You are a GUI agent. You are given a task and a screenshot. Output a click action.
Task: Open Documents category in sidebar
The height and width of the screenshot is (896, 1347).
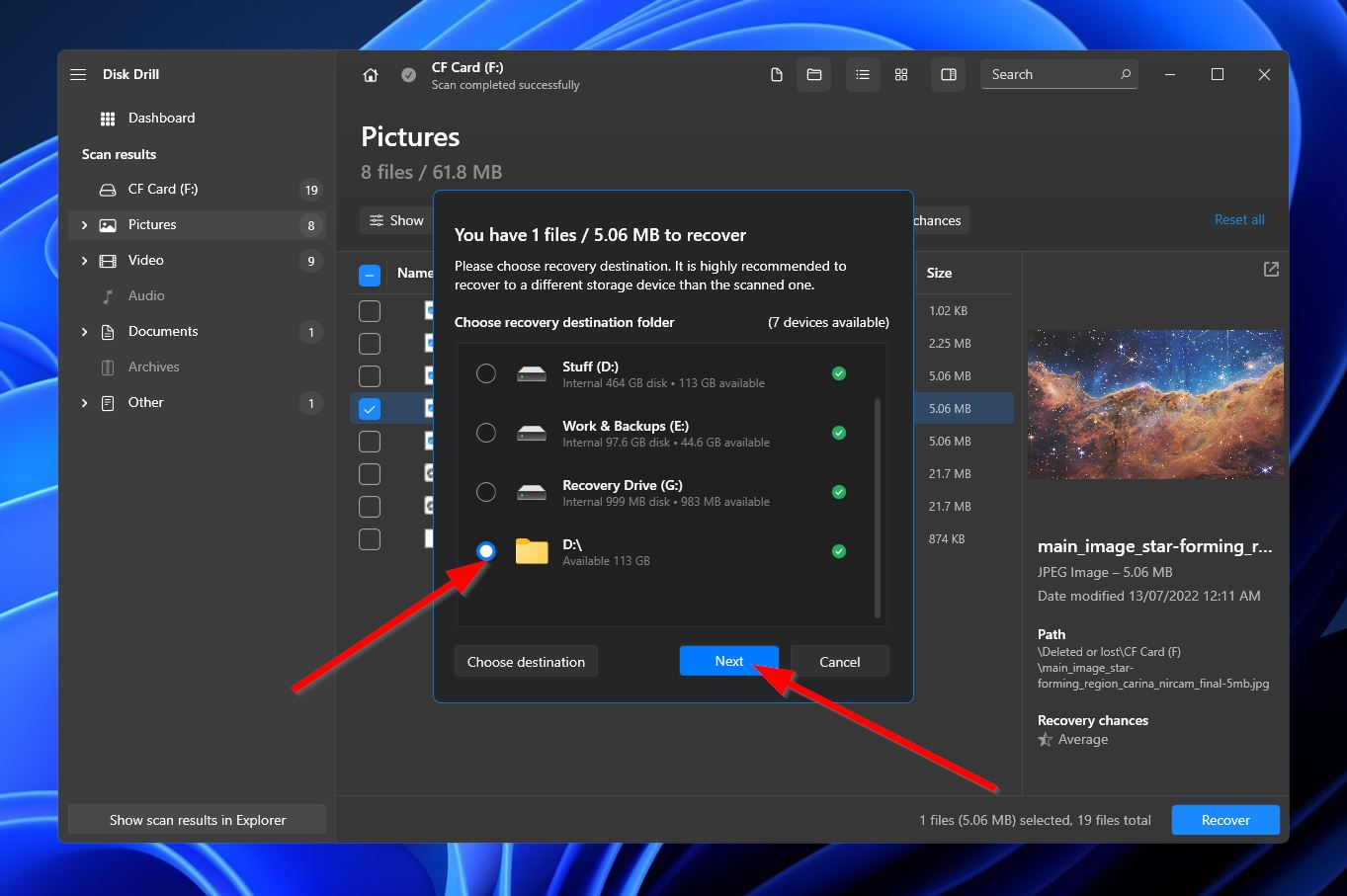tap(197, 332)
